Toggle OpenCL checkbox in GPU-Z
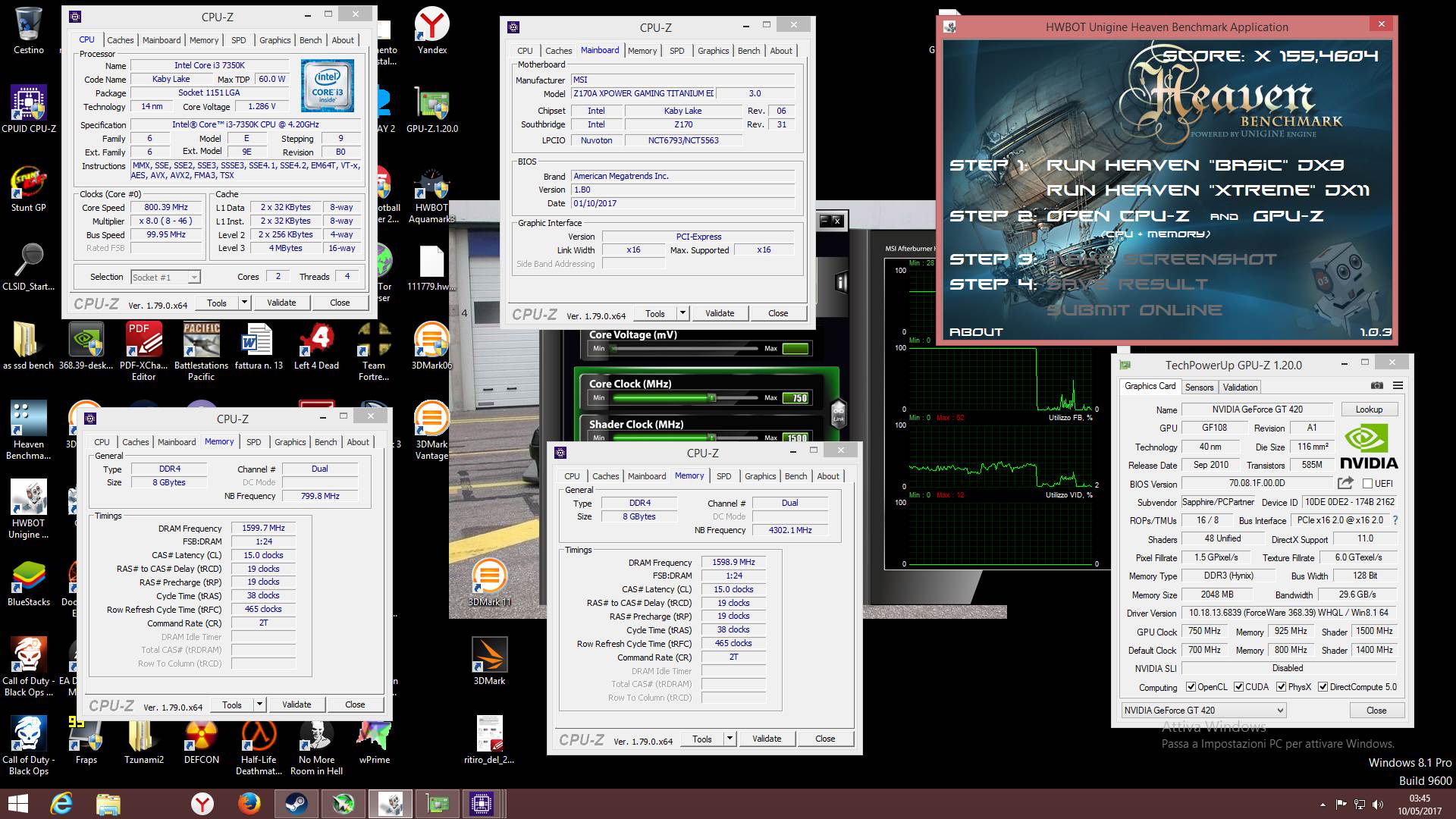 click(x=1191, y=687)
